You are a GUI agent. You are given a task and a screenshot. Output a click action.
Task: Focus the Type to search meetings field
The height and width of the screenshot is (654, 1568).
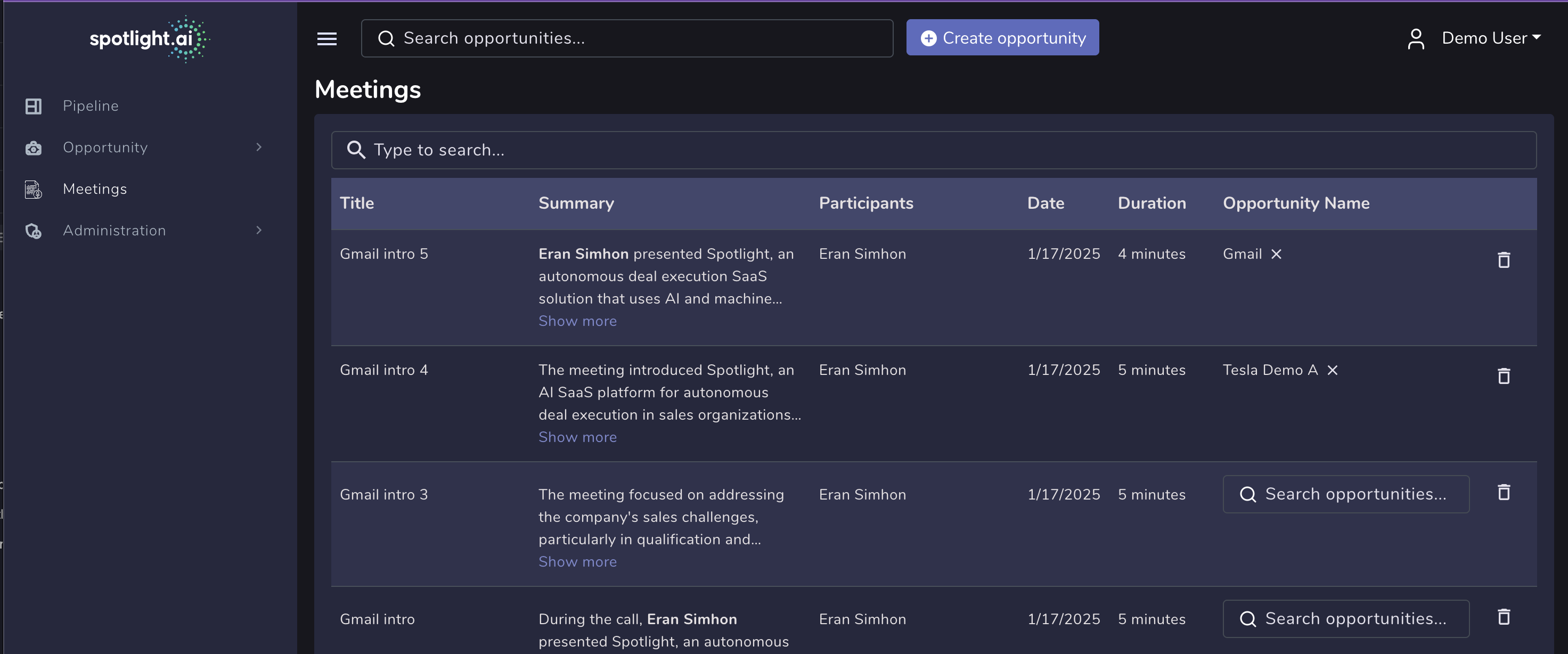934,150
